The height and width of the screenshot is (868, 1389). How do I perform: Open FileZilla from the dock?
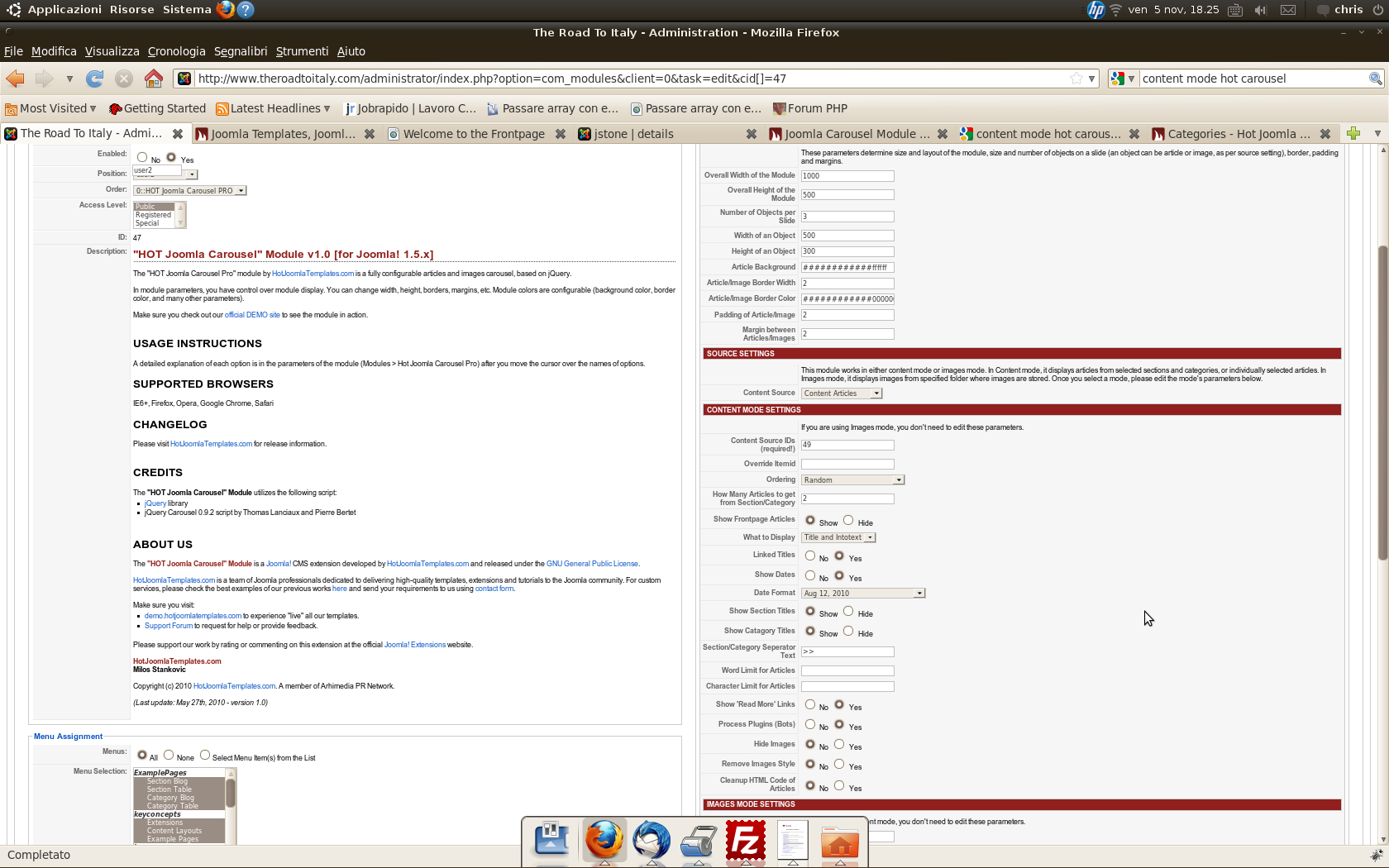point(746,840)
